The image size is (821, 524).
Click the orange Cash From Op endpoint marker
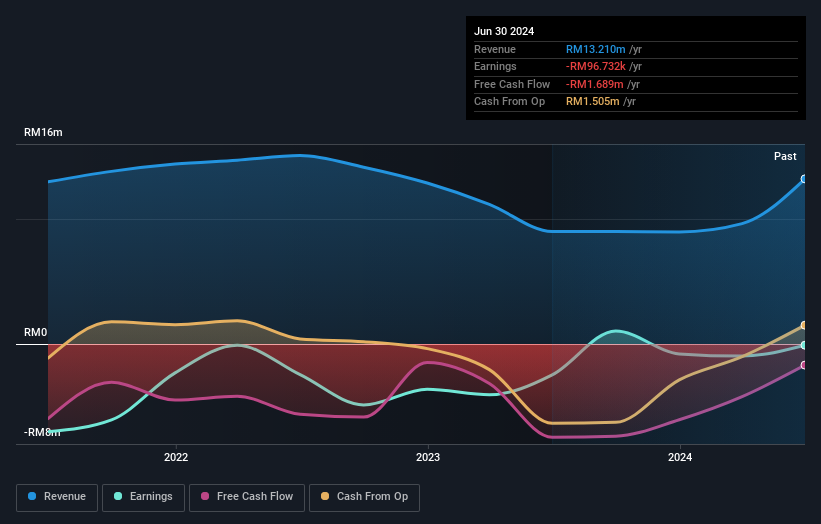[x=804, y=326]
